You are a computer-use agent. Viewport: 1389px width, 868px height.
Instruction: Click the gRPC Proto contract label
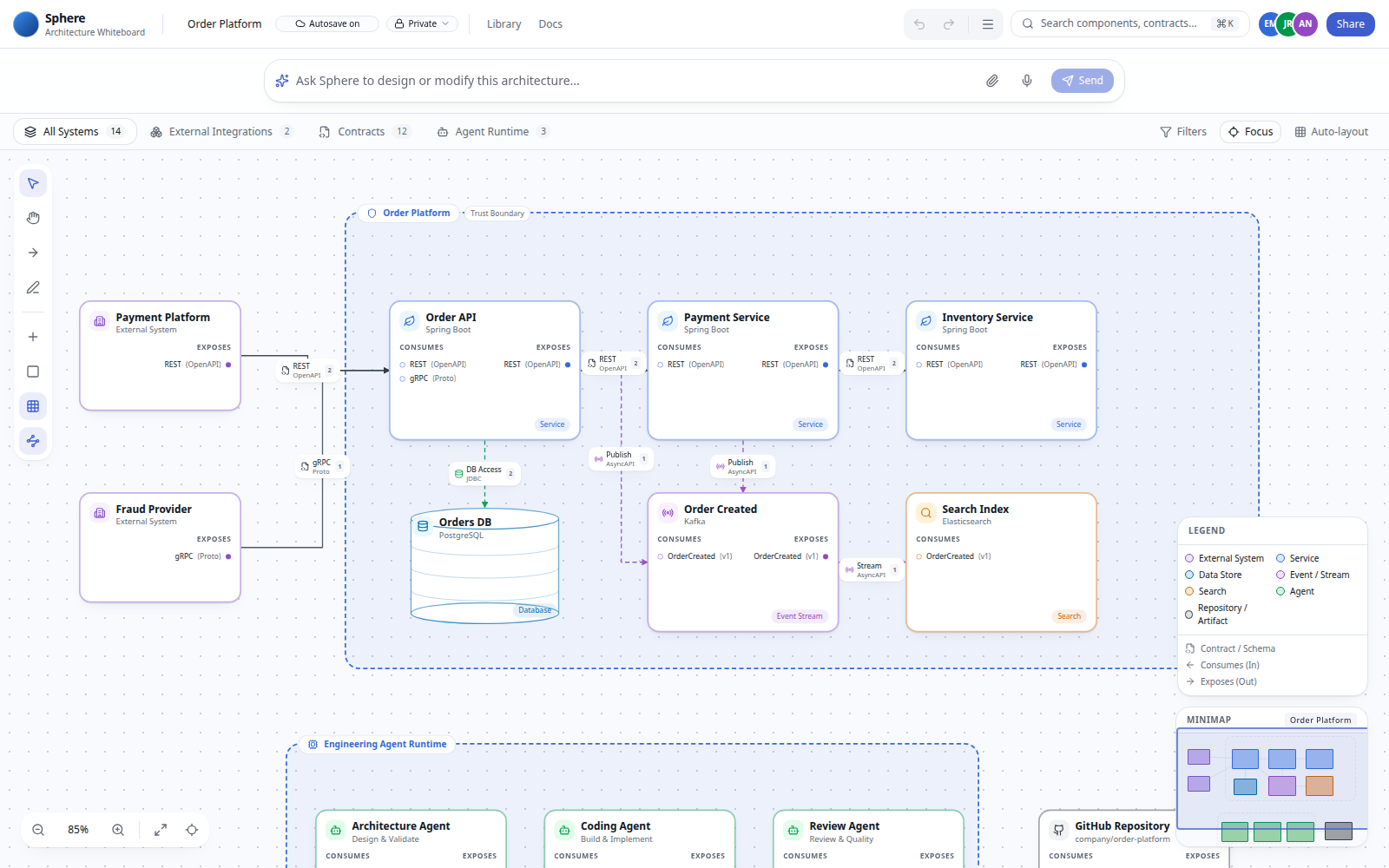(321, 467)
